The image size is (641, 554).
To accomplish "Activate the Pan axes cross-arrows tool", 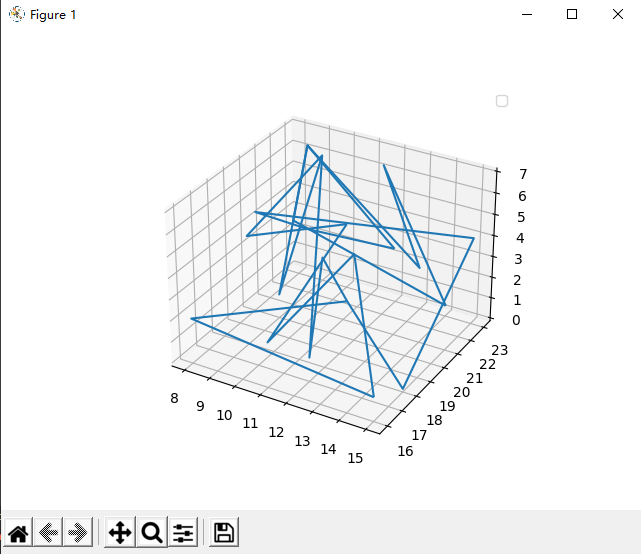I will tap(120, 532).
